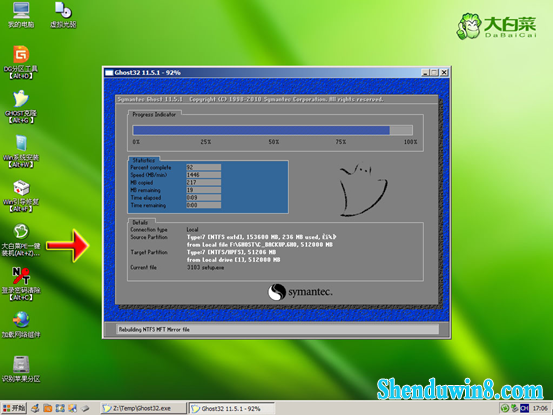
Task: Open the Win引导修复 boot repair icon
Action: tap(21, 196)
